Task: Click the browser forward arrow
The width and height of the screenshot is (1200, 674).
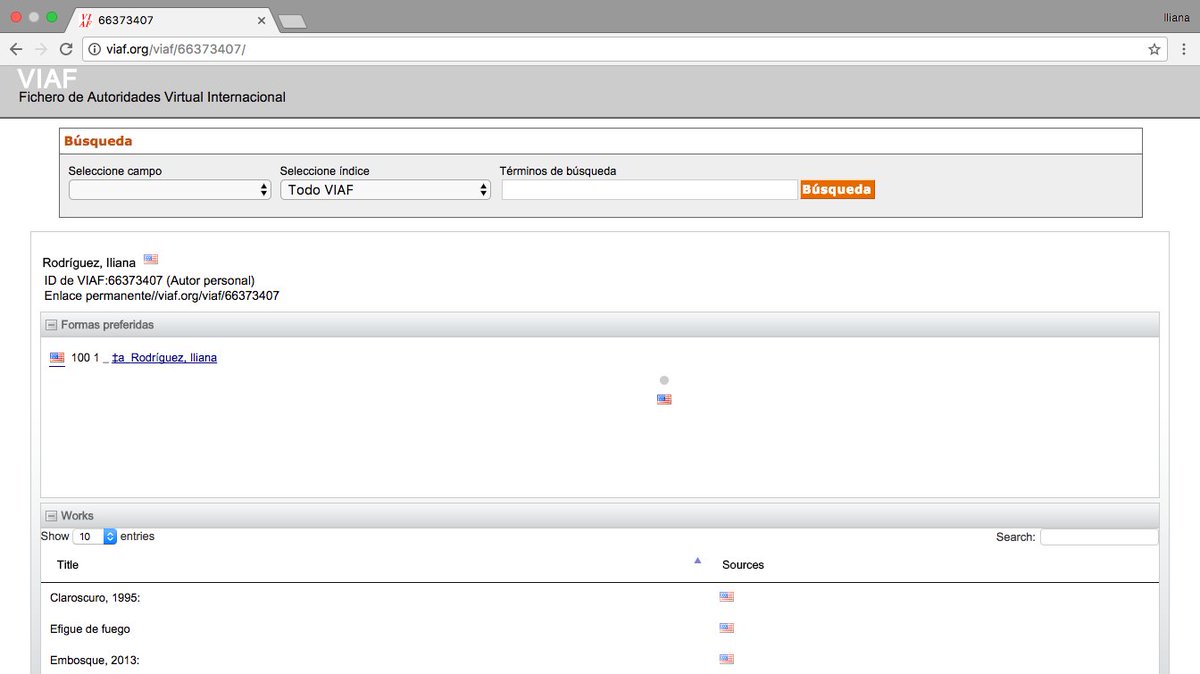Action: click(x=41, y=49)
